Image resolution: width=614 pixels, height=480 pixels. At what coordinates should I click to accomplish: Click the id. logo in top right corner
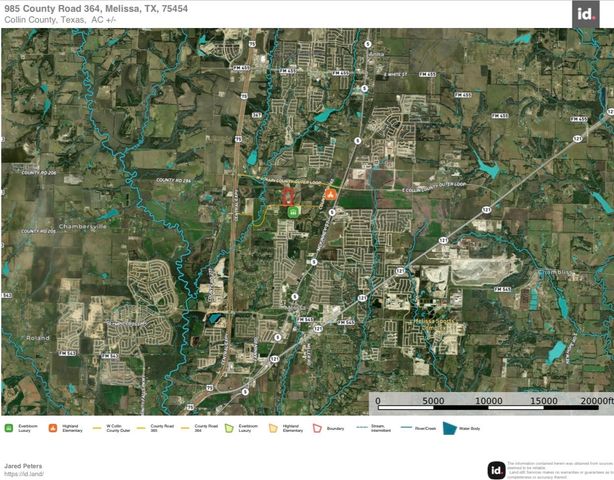pyautogui.click(x=585, y=14)
